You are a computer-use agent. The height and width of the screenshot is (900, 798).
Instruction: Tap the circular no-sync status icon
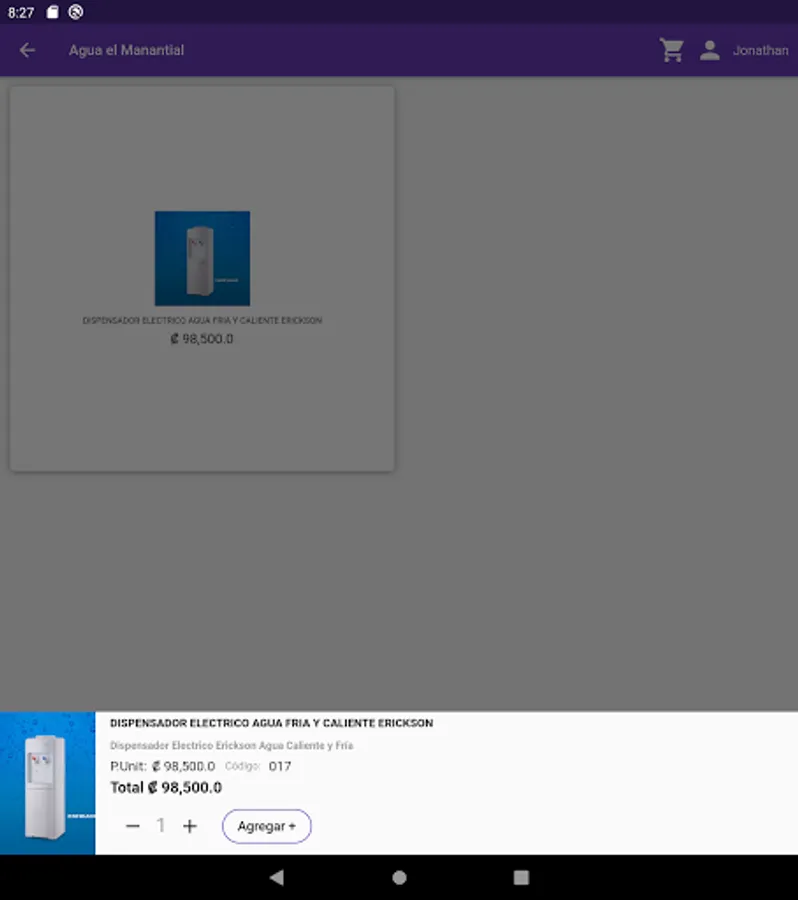click(x=76, y=12)
